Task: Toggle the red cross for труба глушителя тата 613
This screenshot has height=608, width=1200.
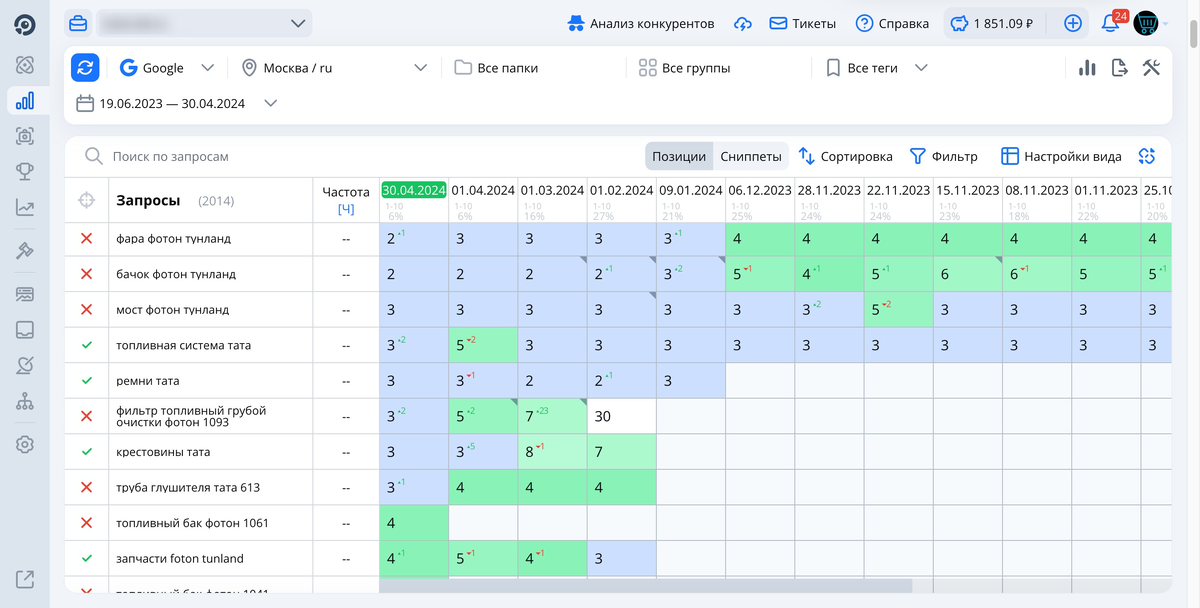Action: tap(86, 487)
